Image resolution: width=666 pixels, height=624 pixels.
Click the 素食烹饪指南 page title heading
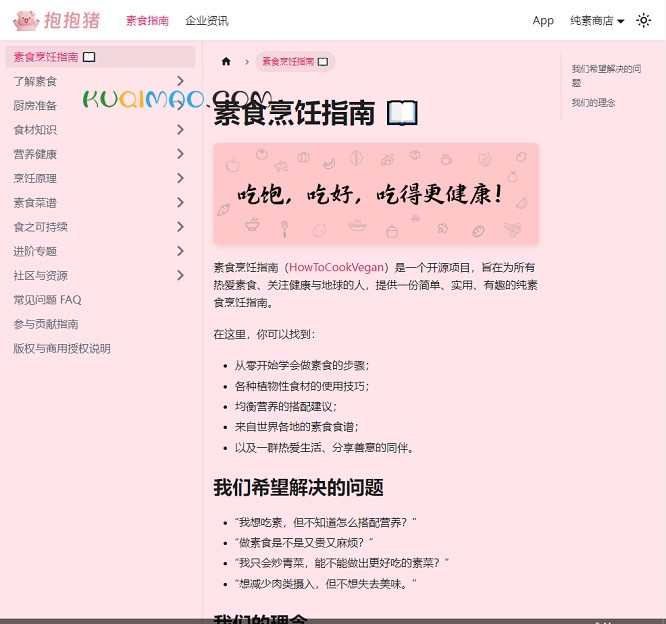click(316, 113)
